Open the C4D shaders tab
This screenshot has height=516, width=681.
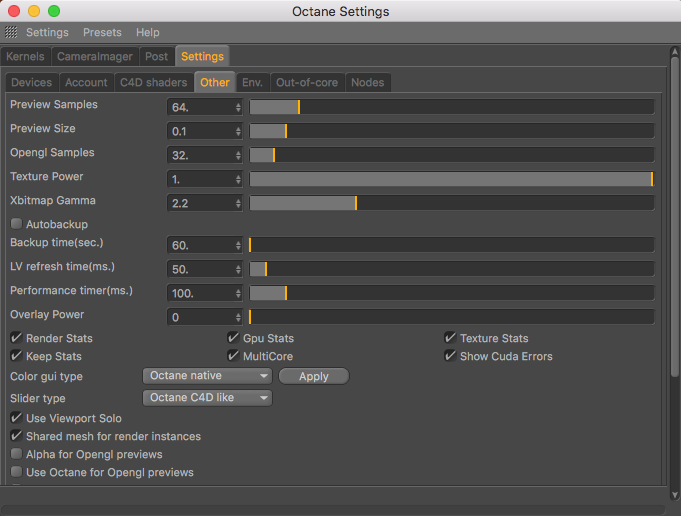153,82
